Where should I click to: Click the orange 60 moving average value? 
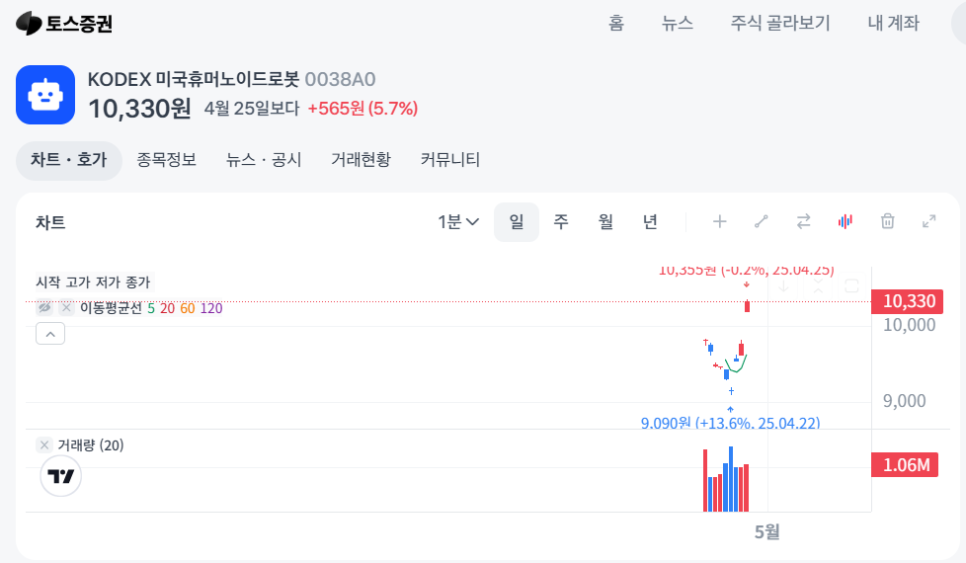point(187,308)
